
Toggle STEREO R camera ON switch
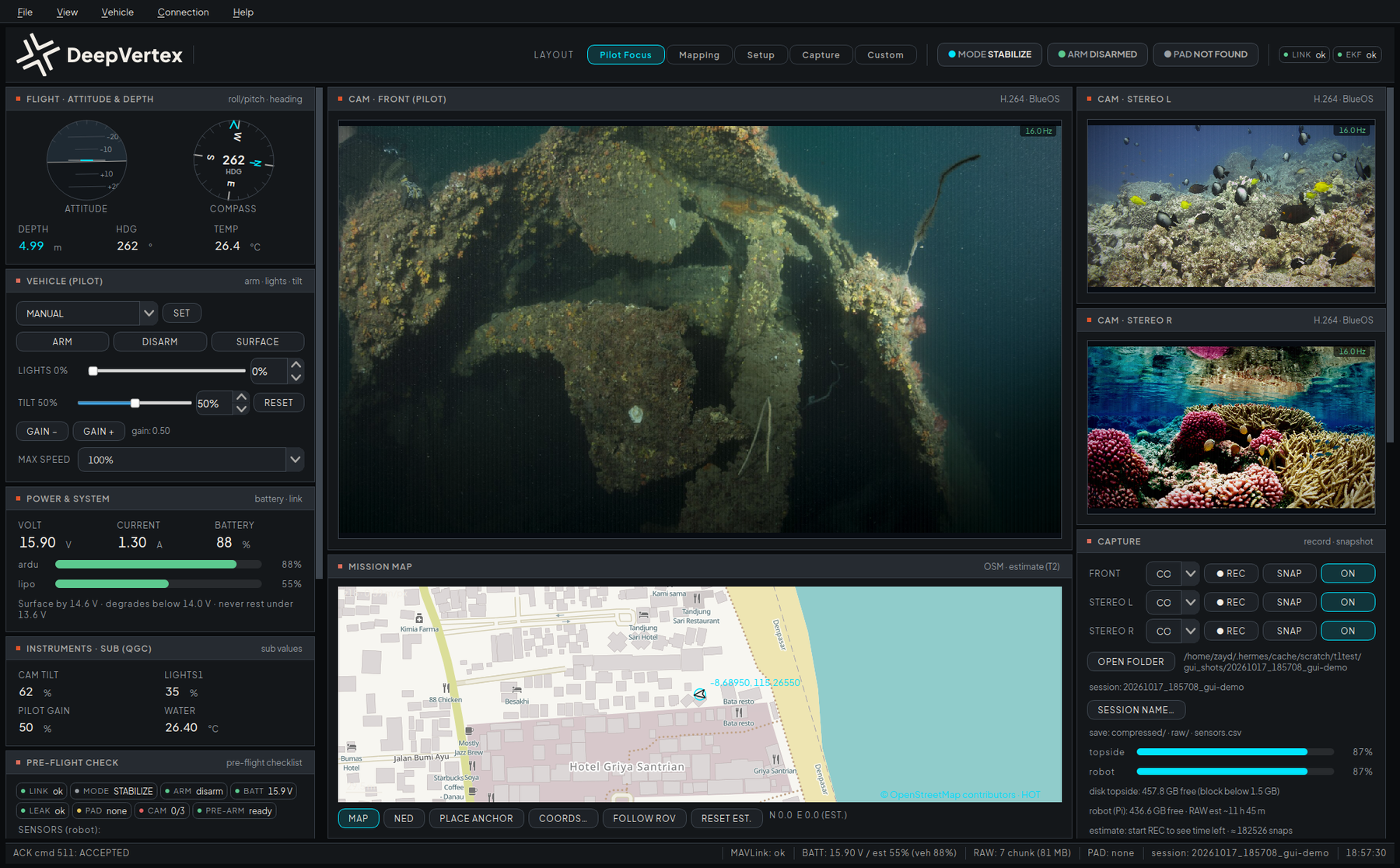(1348, 631)
